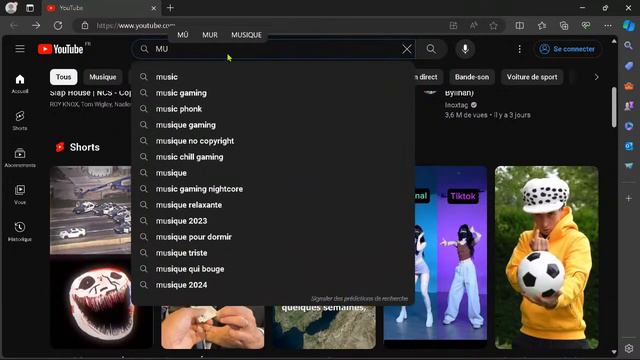640x360 pixels.
Task: Select the Voiture de sport chip
Action: pos(532,77)
